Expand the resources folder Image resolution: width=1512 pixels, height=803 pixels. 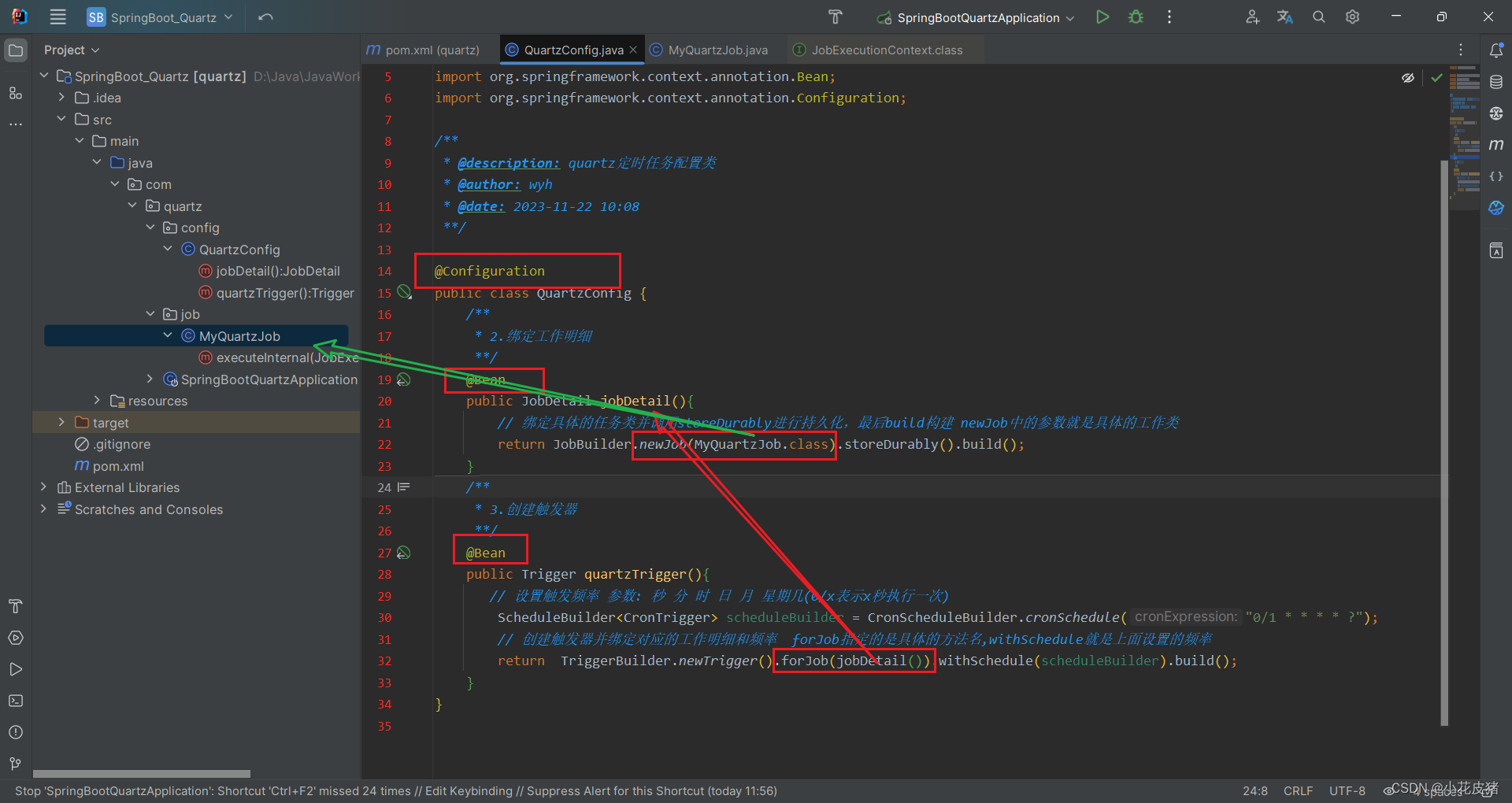coord(97,401)
